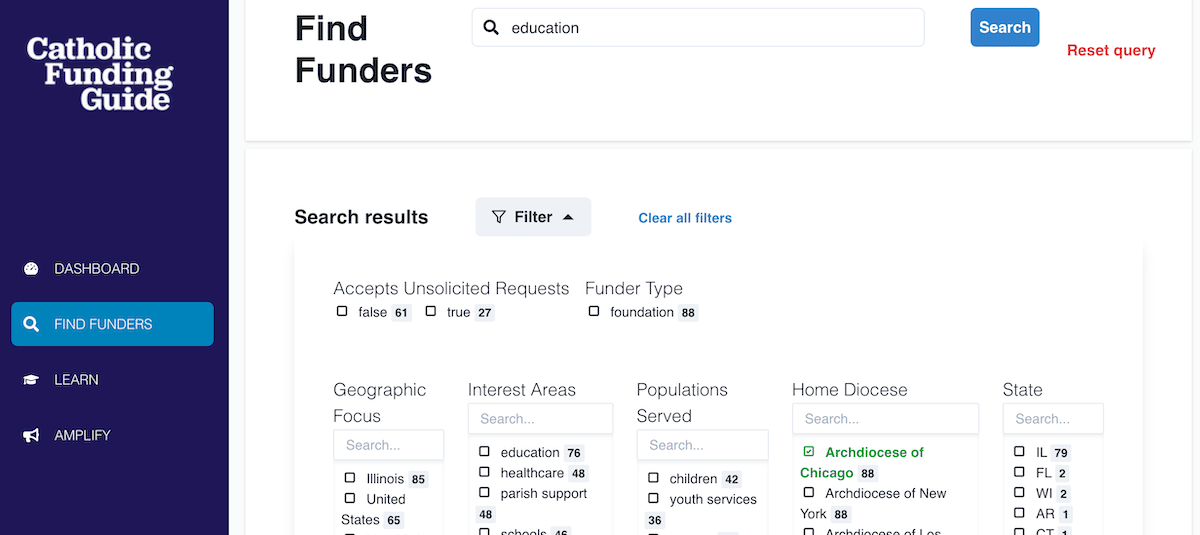
Task: Click the search magnifier icon in query field
Action: click(x=491, y=28)
